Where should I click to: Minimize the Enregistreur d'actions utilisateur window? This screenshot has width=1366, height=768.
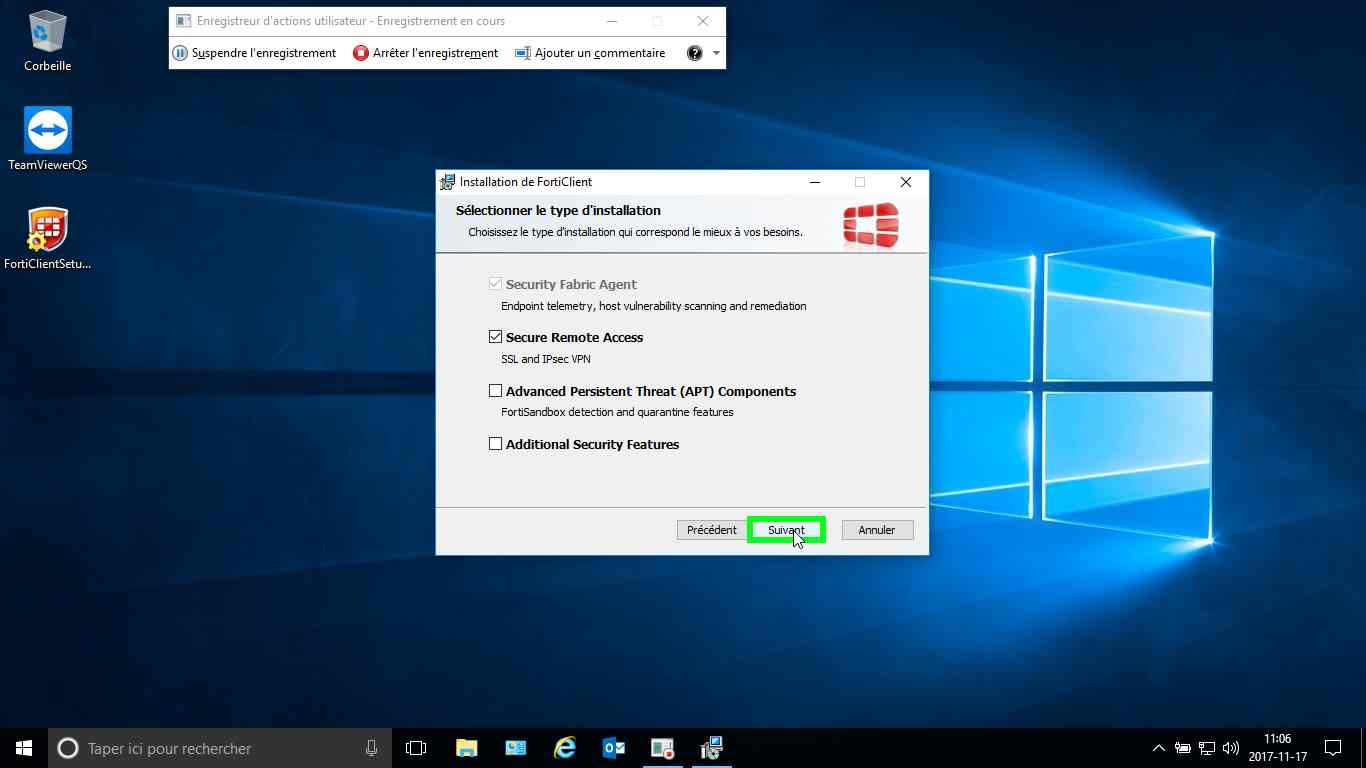(x=611, y=21)
